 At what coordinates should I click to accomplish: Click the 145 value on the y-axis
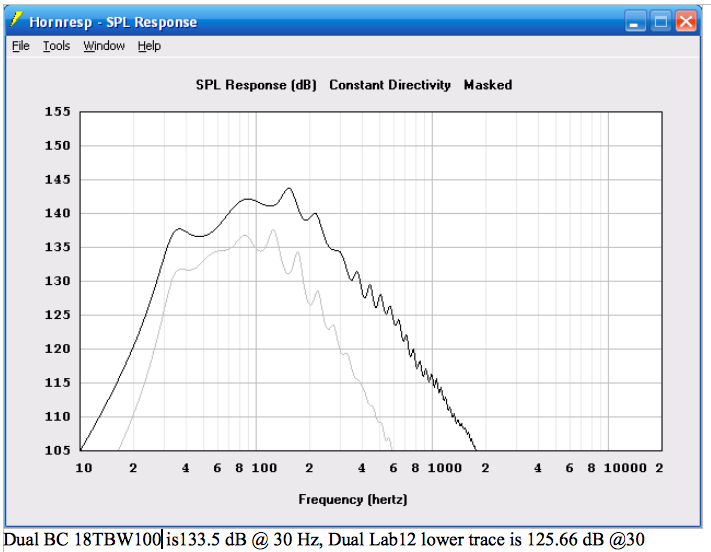[x=58, y=180]
